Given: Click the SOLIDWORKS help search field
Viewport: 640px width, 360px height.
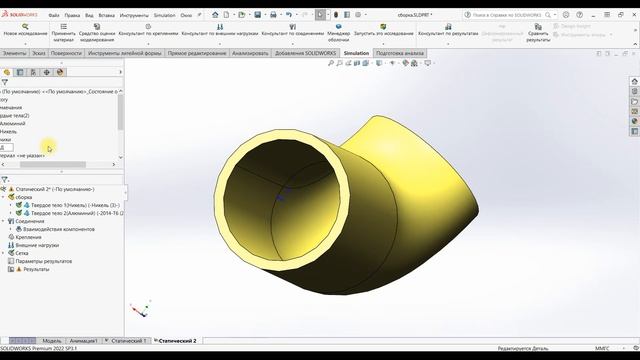Looking at the screenshot, I should [507, 15].
